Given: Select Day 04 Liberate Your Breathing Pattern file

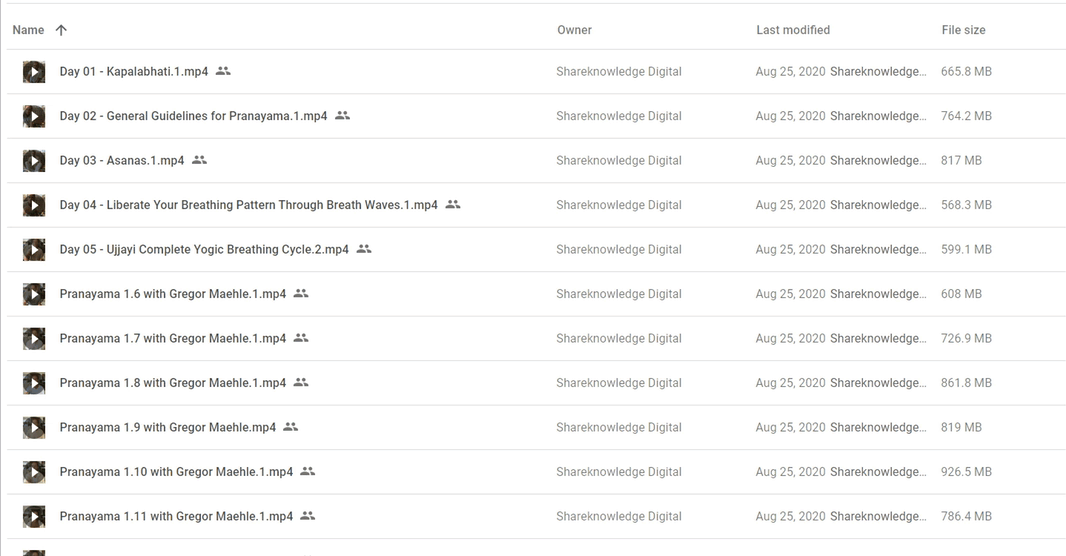Looking at the screenshot, I should (248, 205).
